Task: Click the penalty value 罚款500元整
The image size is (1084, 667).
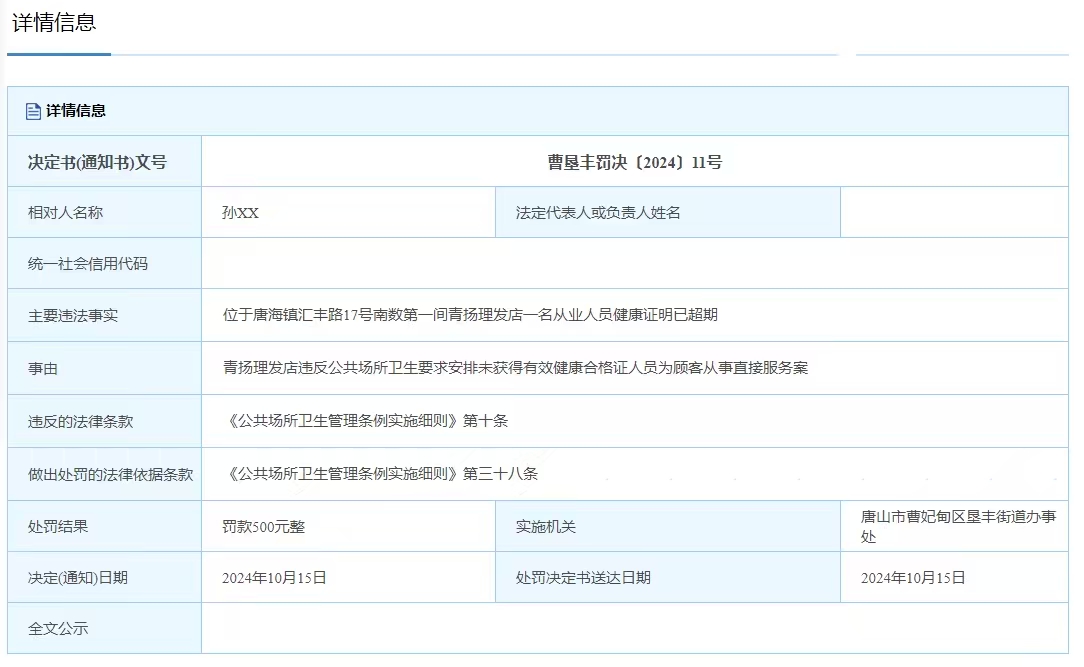Action: click(263, 527)
